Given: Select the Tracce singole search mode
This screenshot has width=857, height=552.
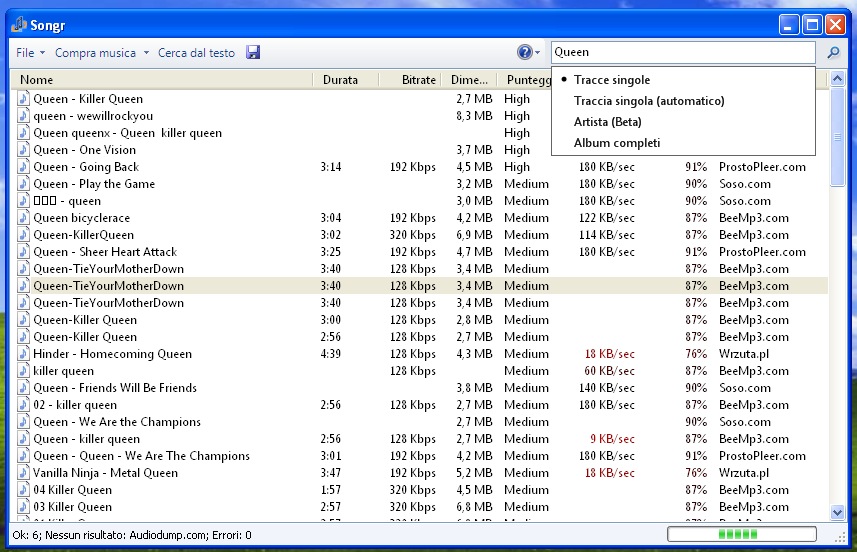Looking at the screenshot, I should point(611,80).
